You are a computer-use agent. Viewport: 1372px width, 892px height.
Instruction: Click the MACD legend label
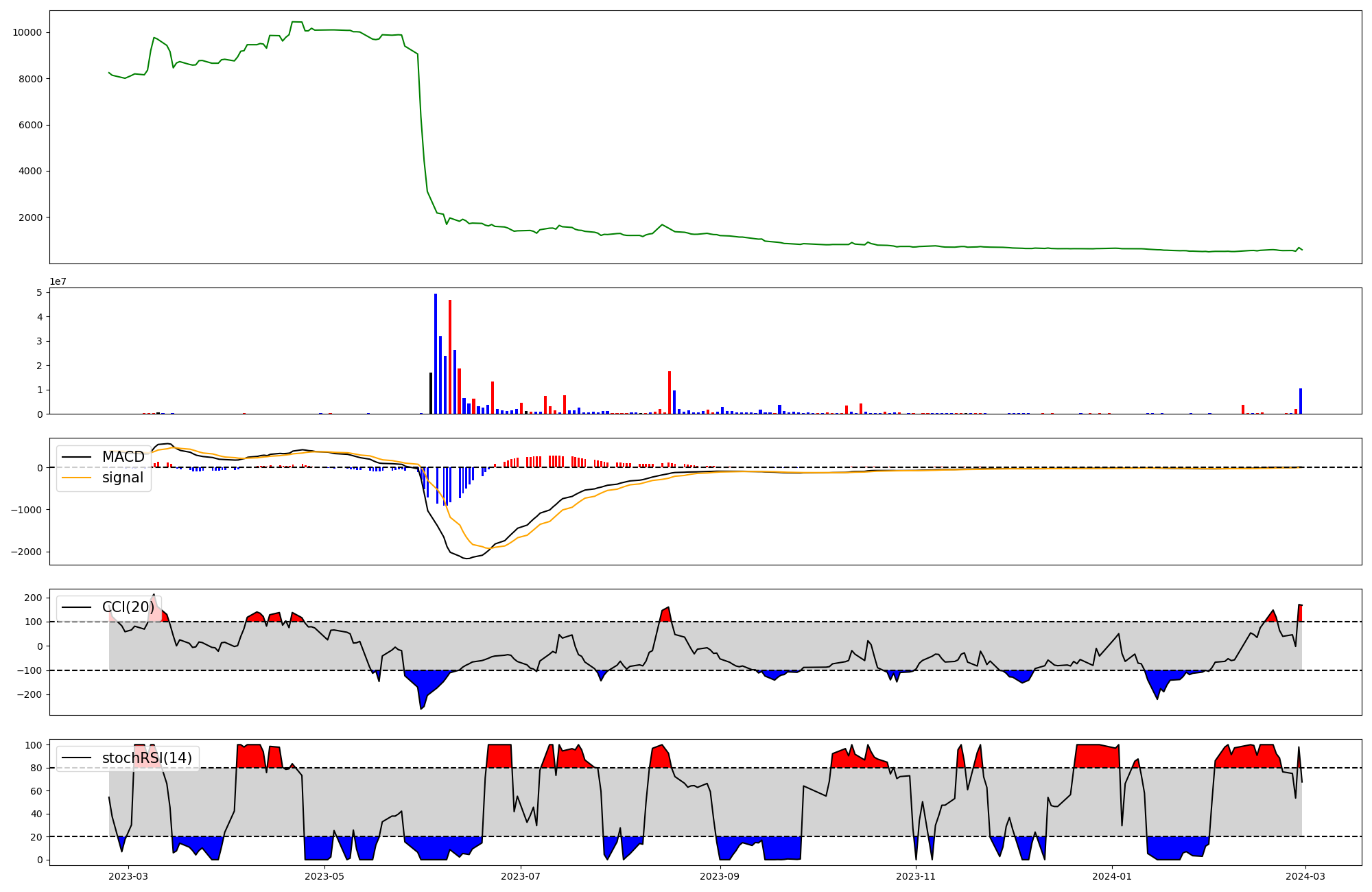[123, 457]
